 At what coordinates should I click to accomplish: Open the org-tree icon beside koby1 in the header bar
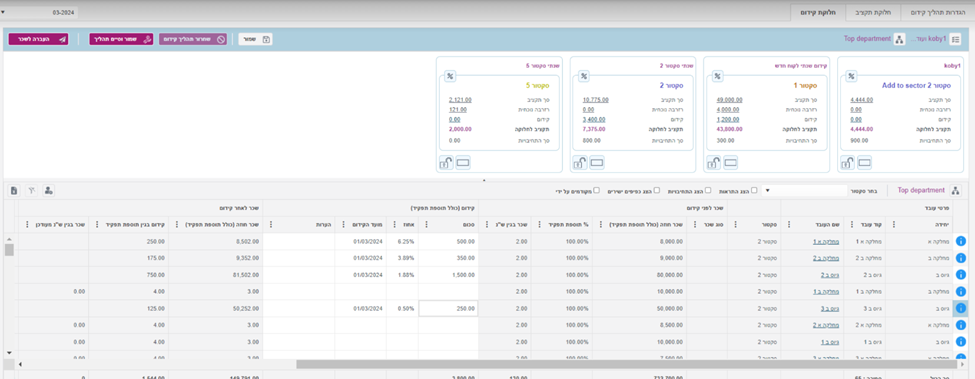[x=899, y=39]
